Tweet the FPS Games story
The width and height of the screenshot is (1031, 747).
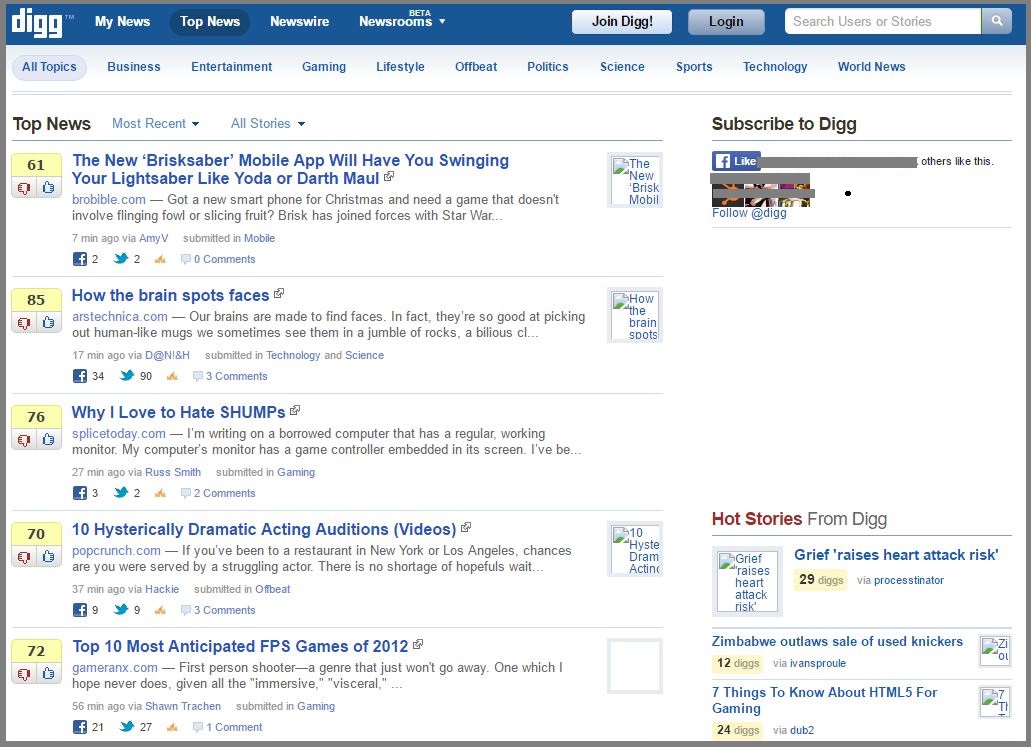pyautogui.click(x=127, y=727)
